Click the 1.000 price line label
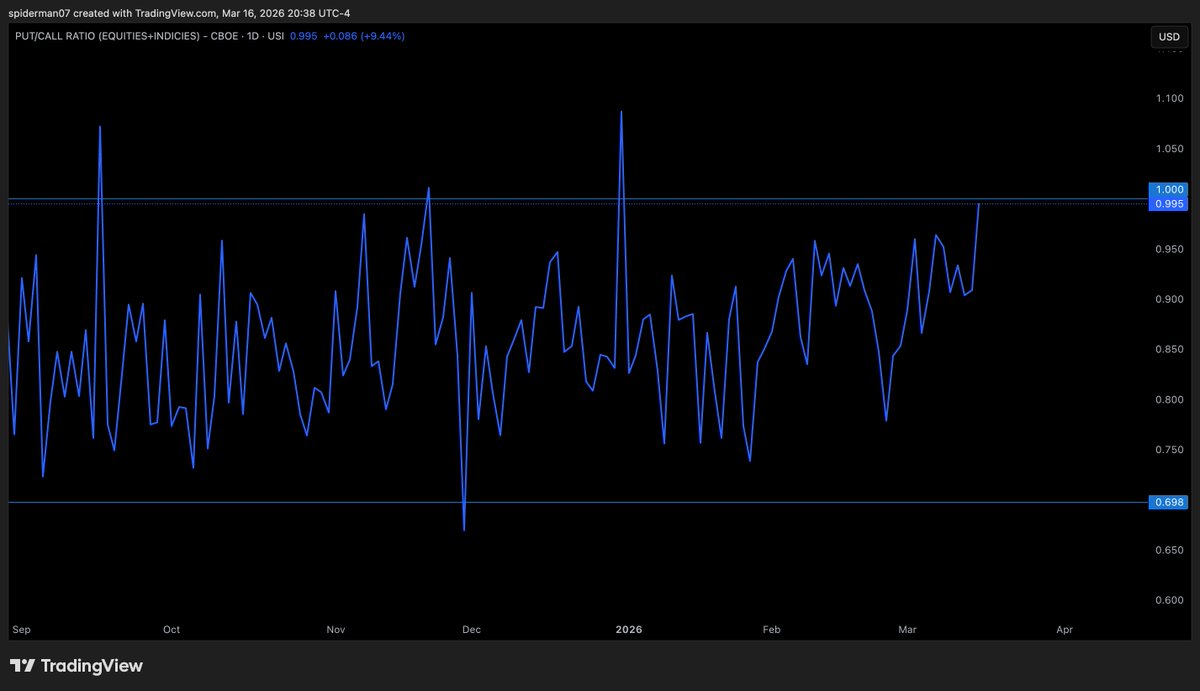 coord(1169,189)
